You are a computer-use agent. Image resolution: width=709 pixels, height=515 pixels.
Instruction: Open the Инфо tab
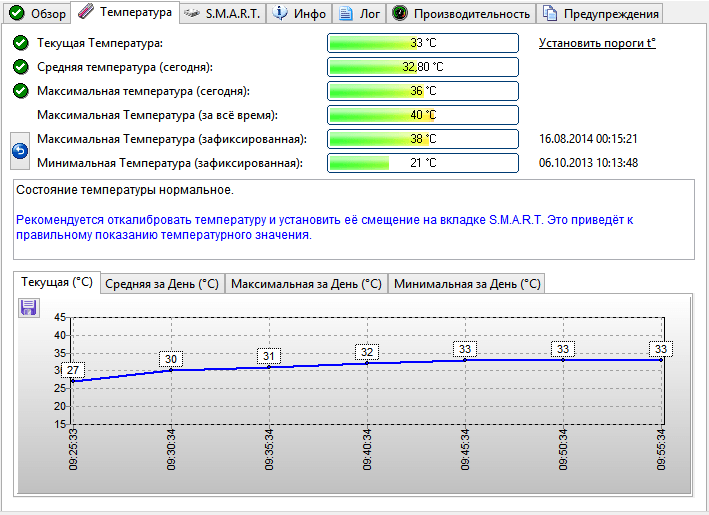click(x=299, y=14)
